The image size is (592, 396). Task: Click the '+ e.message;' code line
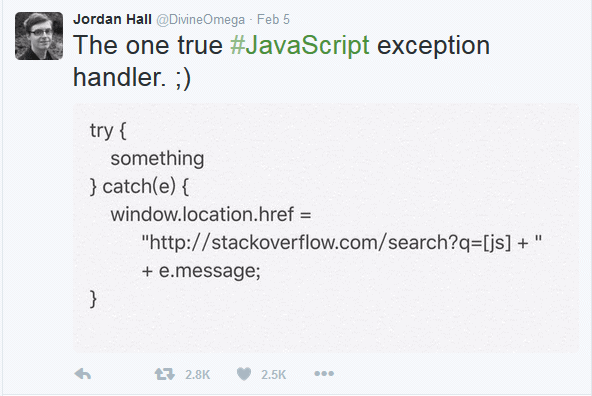coord(201,271)
